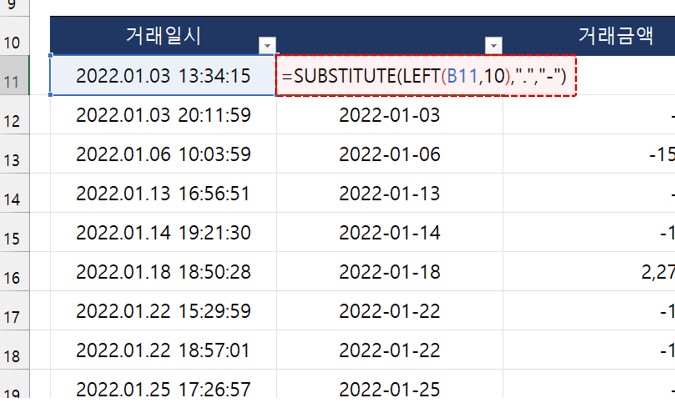Click the cell containing the SUBSTITUTE formula
This screenshot has height=402, width=675.
pos(430,75)
